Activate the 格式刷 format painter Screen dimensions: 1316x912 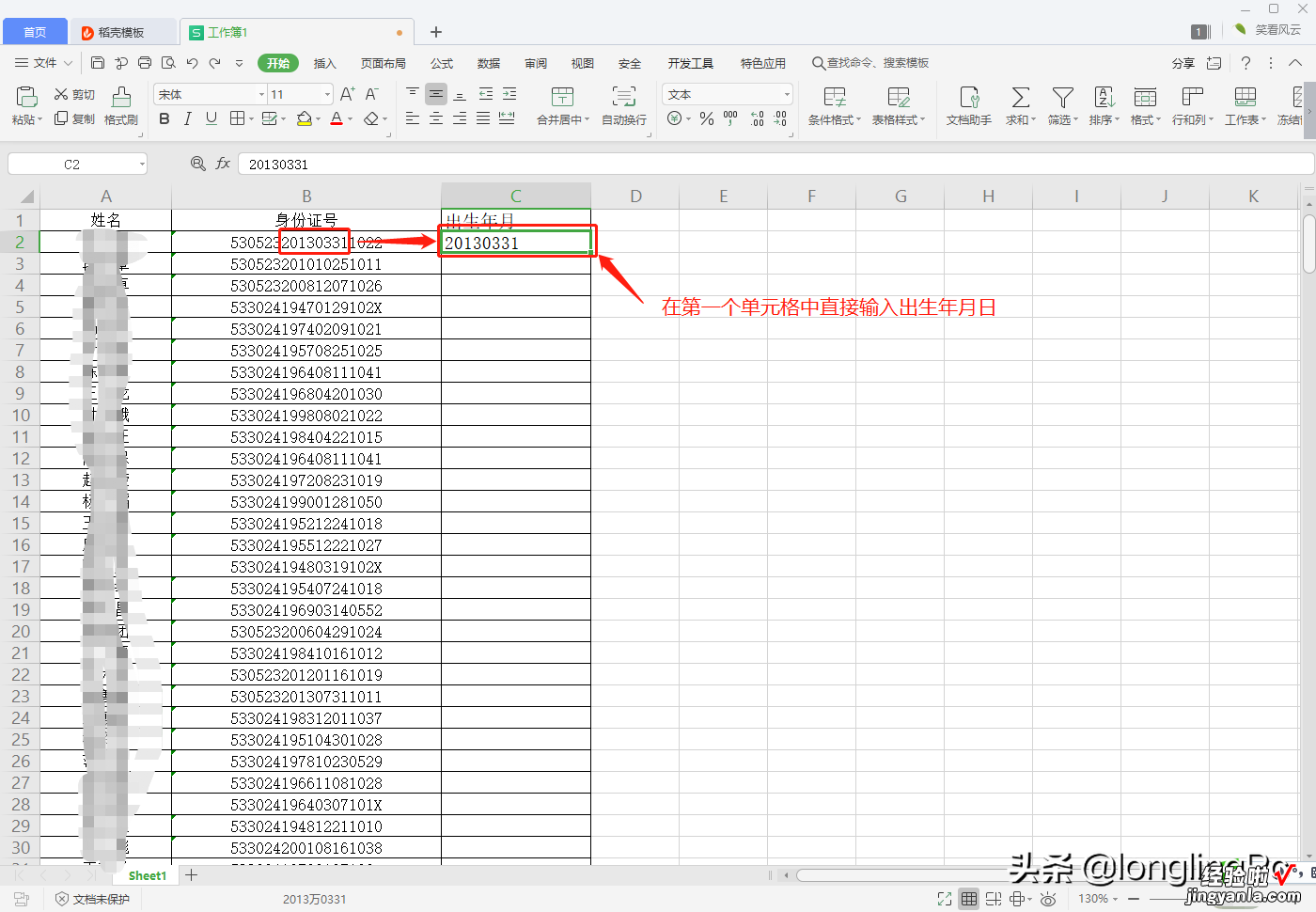pos(121,106)
